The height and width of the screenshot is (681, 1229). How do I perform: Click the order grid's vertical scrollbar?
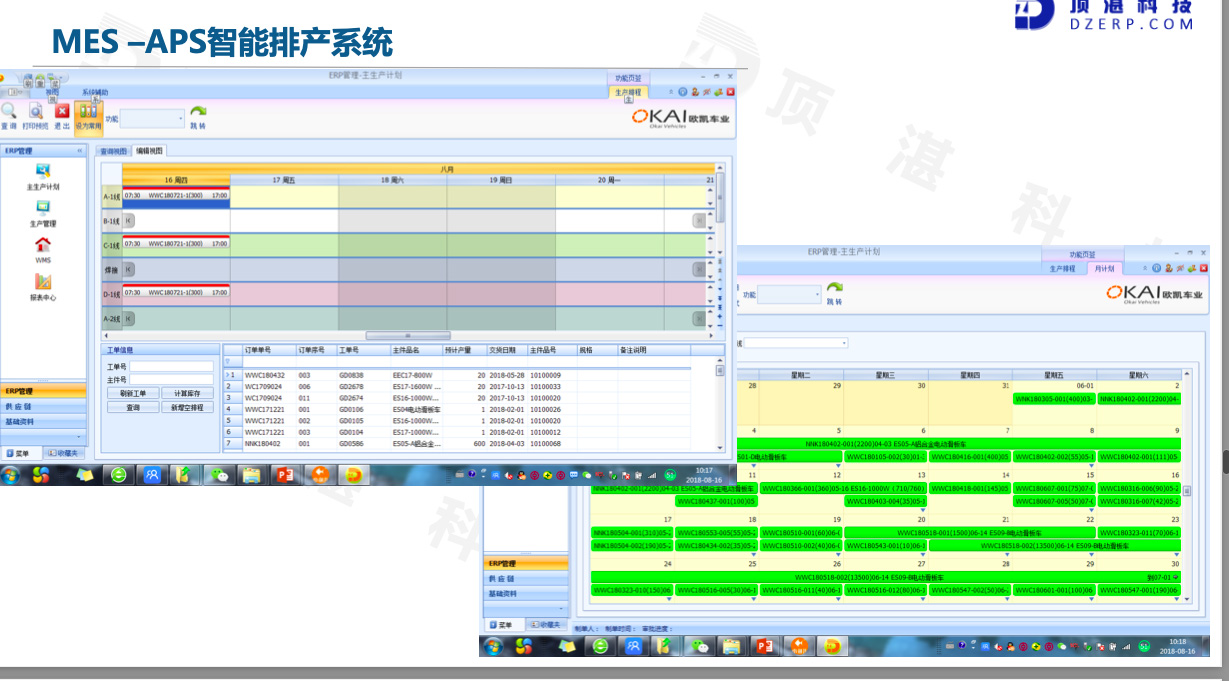click(x=720, y=370)
